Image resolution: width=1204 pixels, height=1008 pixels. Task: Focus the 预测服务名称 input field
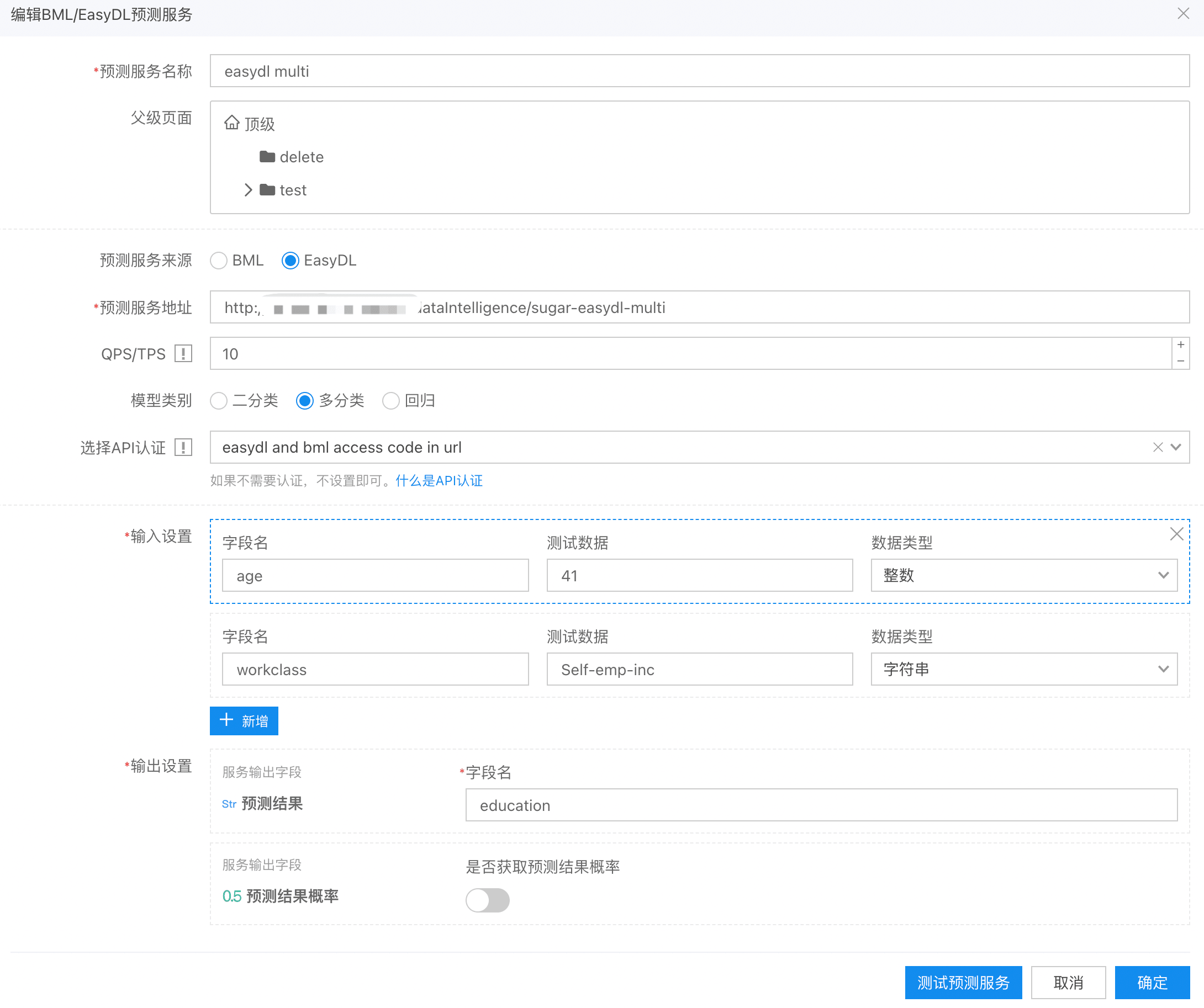[699, 71]
